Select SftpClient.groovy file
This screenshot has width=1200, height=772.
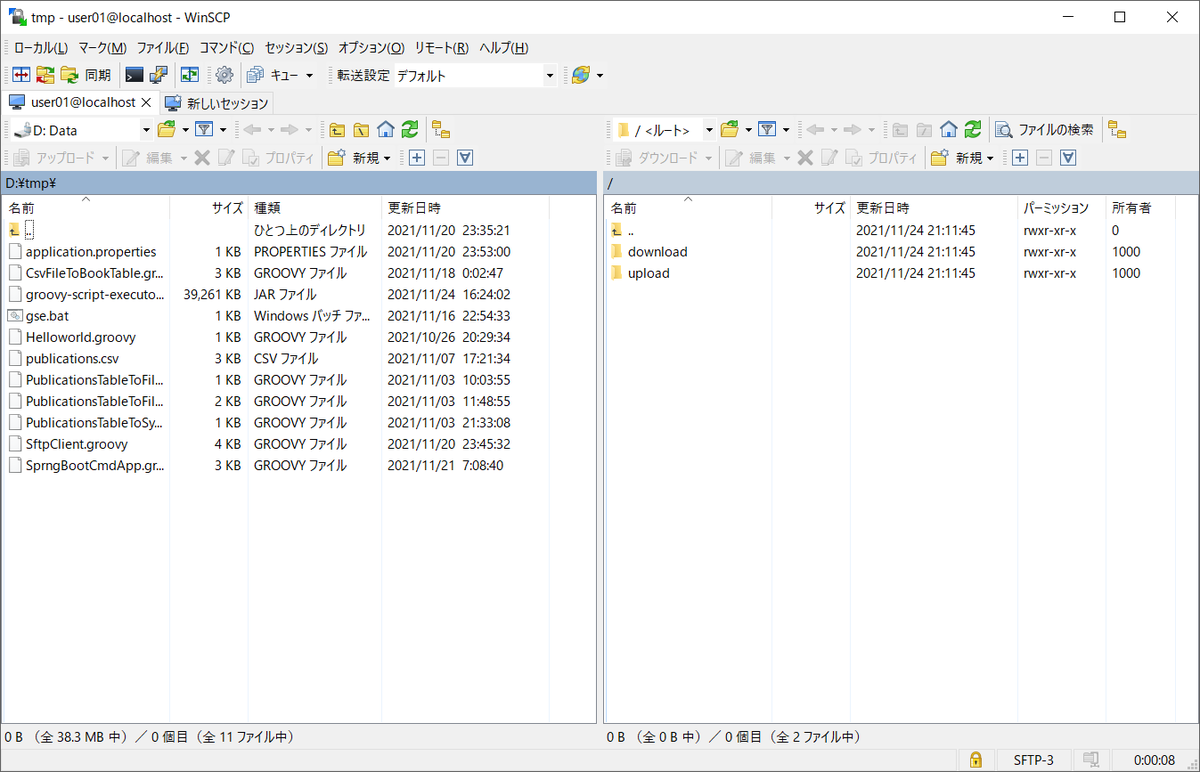(x=77, y=444)
